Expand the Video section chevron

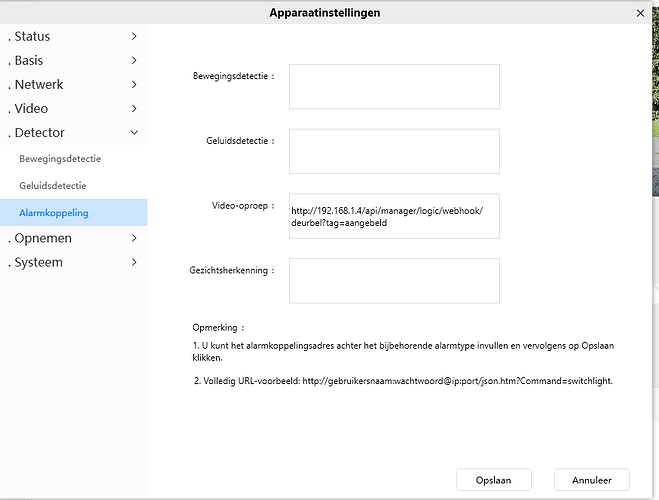pos(134,109)
